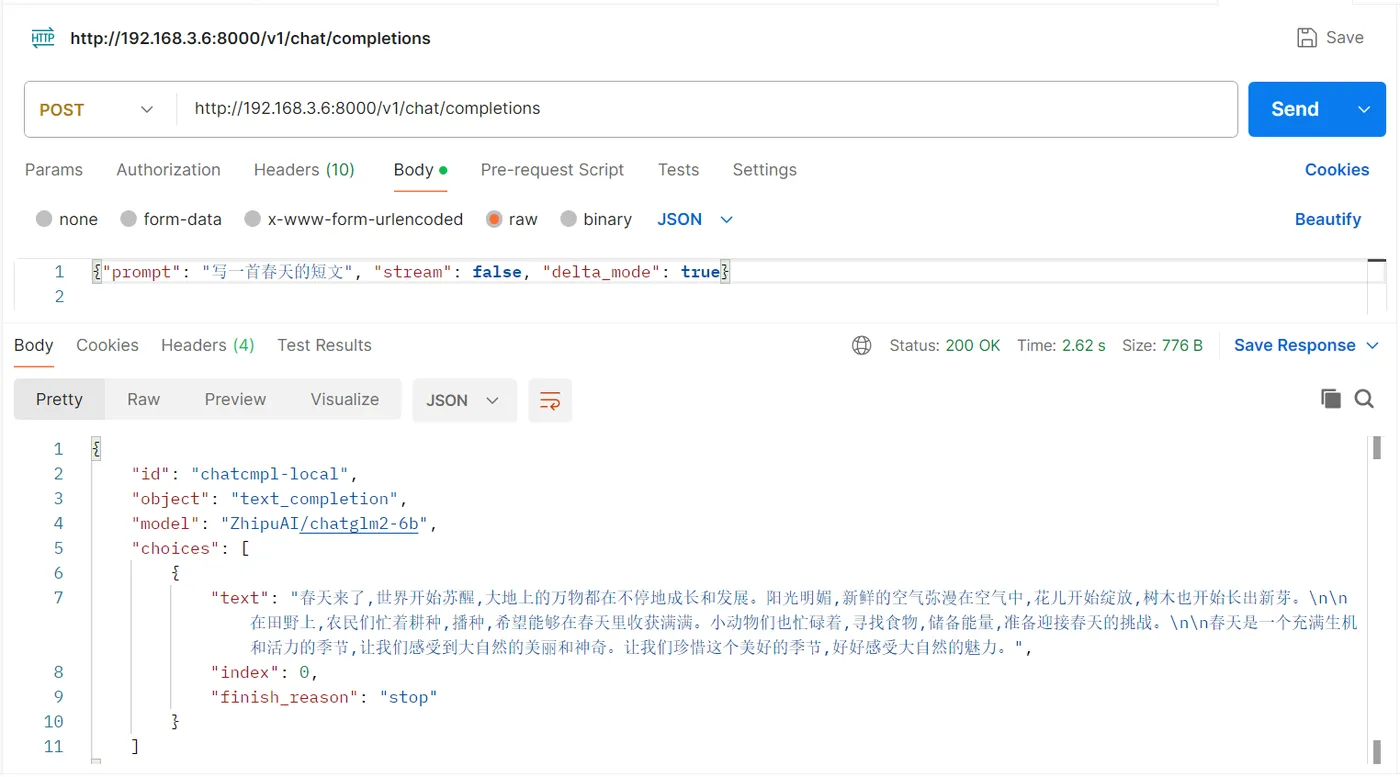Click the Beautify link
The height and width of the screenshot is (777, 1400).
click(x=1328, y=219)
